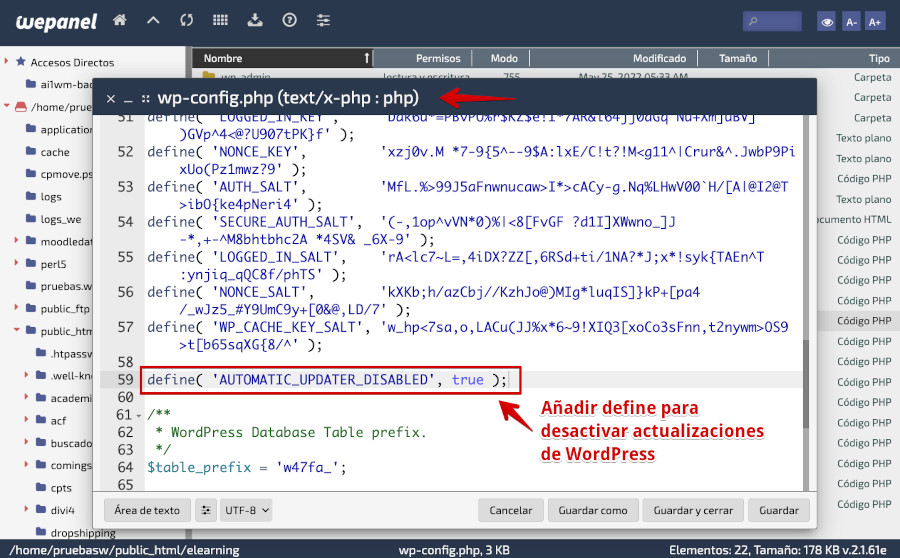Image resolution: width=900 pixels, height=558 pixels.
Task: Click the AUTOMATIC_UPDATER_DISABLED define line
Action: (327, 379)
